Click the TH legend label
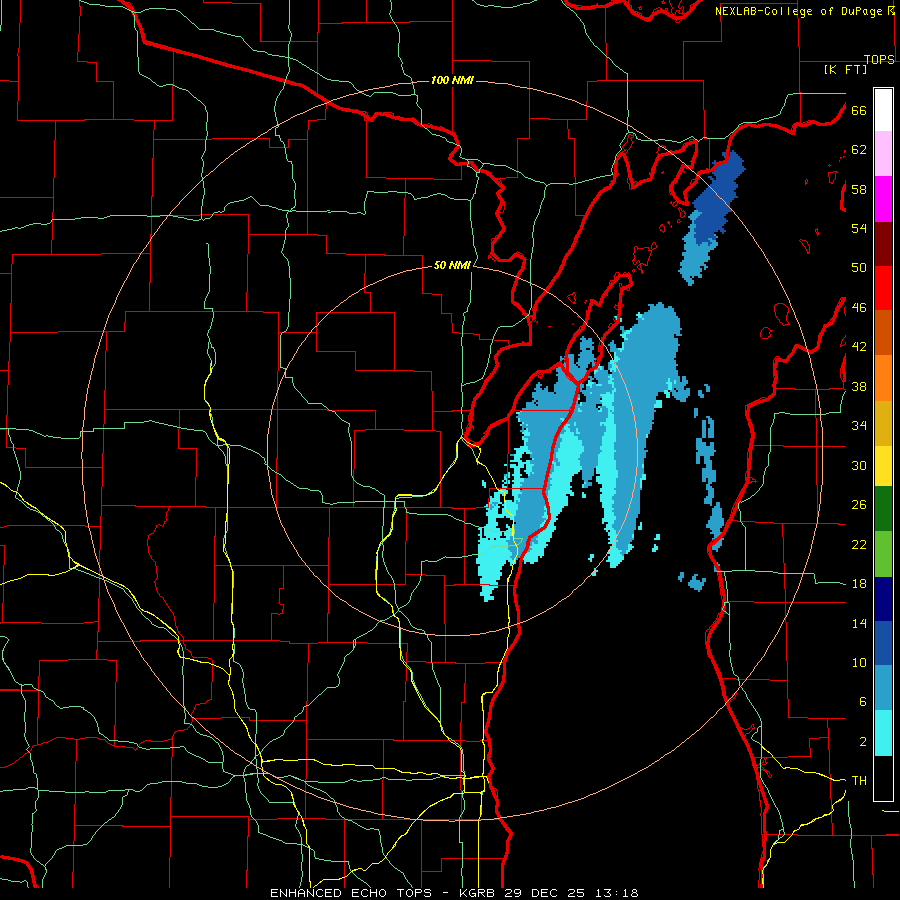 click(x=859, y=781)
